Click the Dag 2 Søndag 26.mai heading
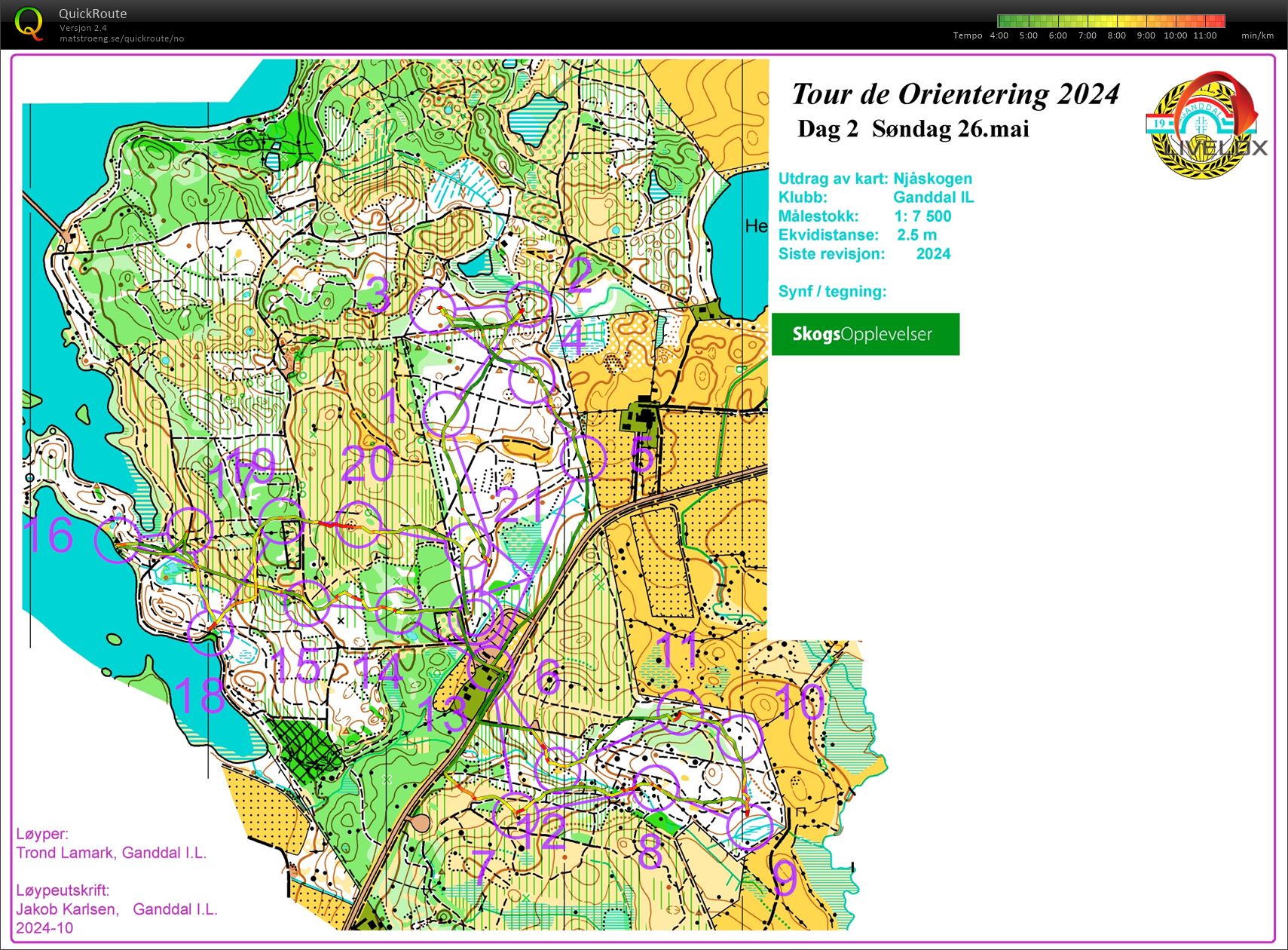 pyautogui.click(x=914, y=129)
